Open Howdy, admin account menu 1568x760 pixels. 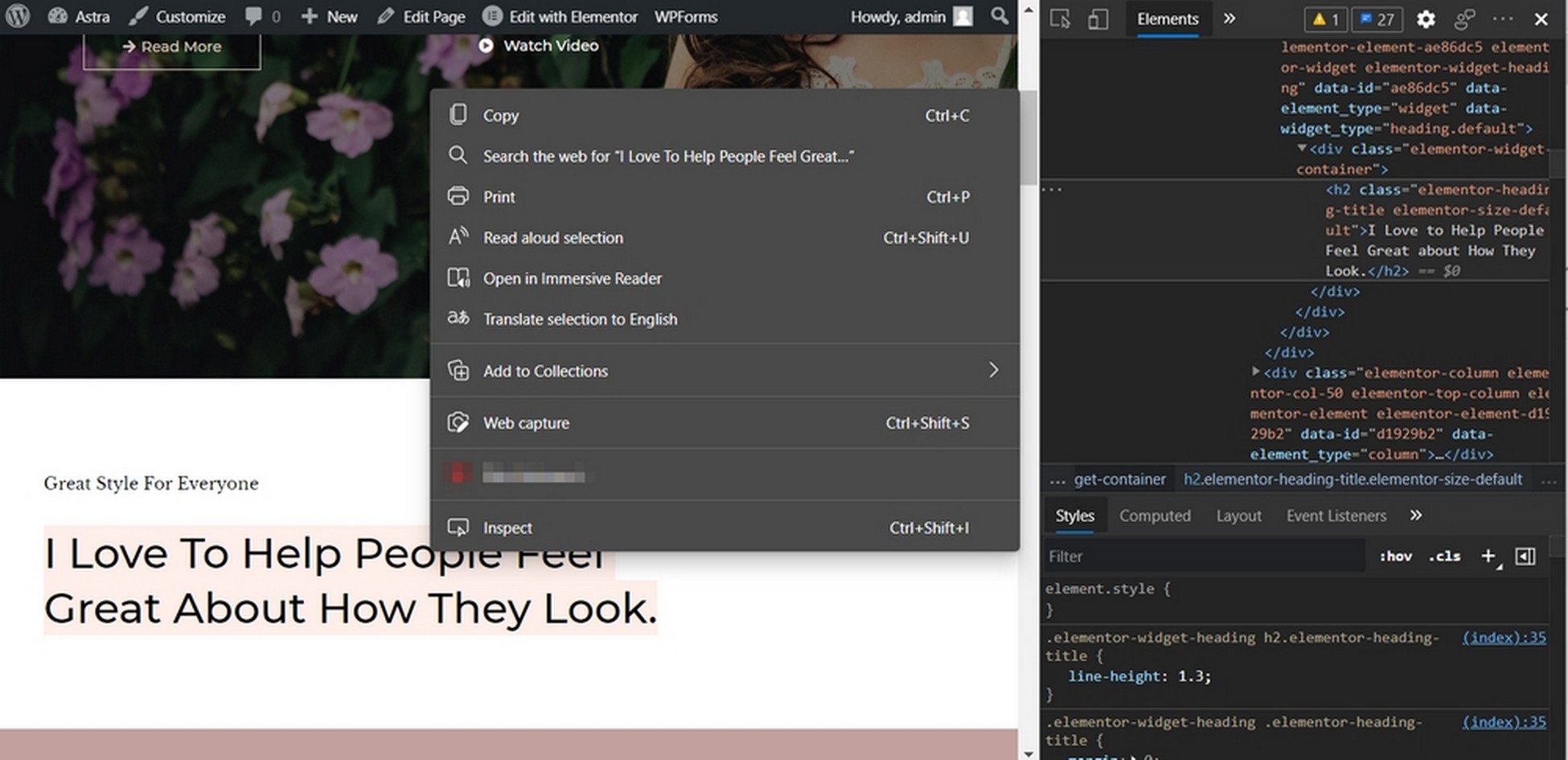coord(912,16)
